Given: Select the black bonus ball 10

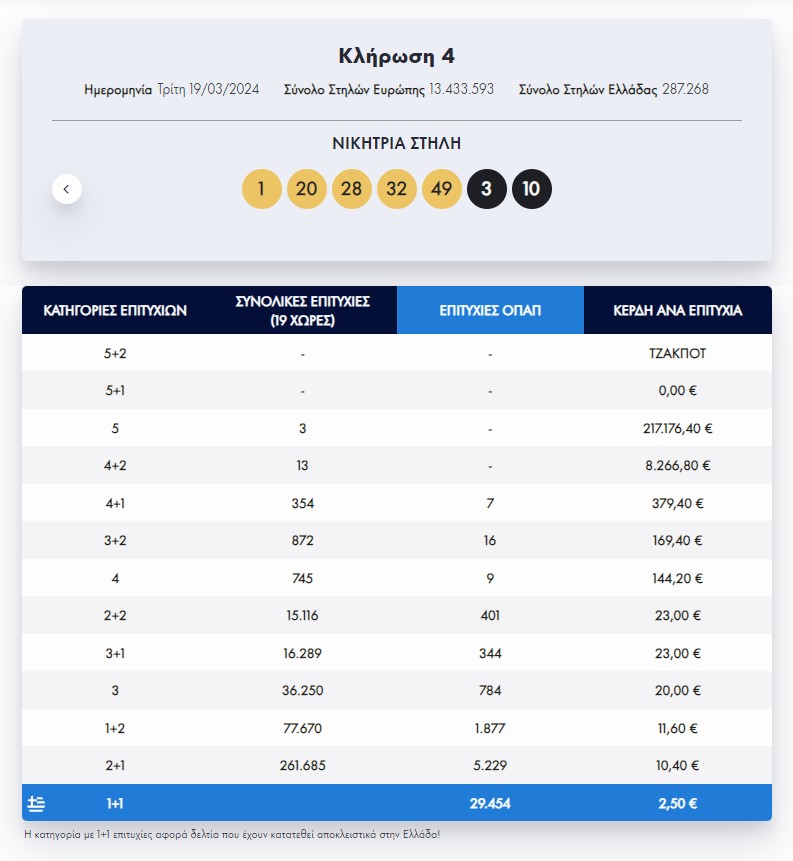Looking at the screenshot, I should (x=532, y=188).
